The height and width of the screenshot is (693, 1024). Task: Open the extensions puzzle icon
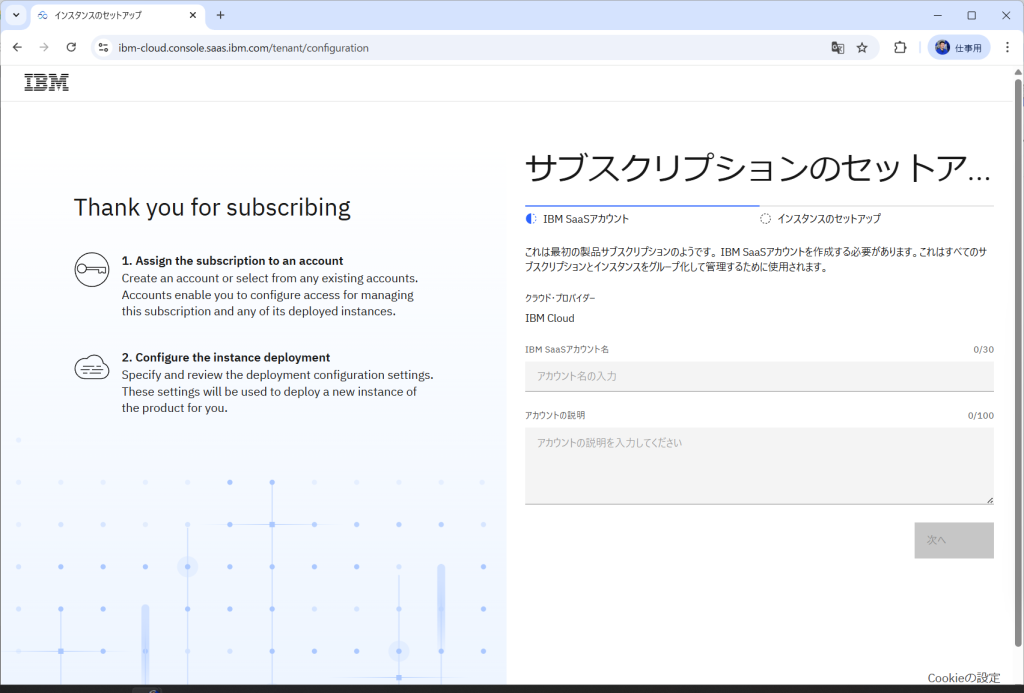point(900,48)
